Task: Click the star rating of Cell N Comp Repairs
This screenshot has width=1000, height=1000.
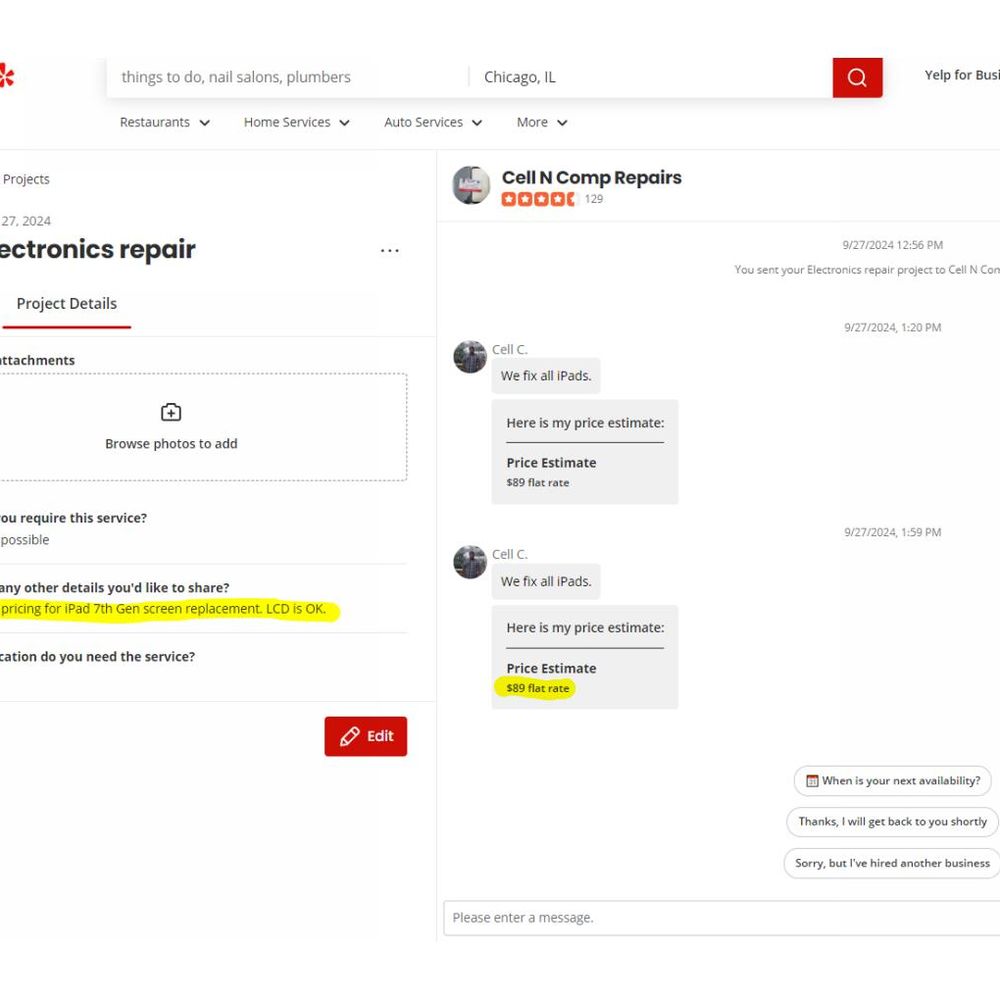Action: (538, 199)
